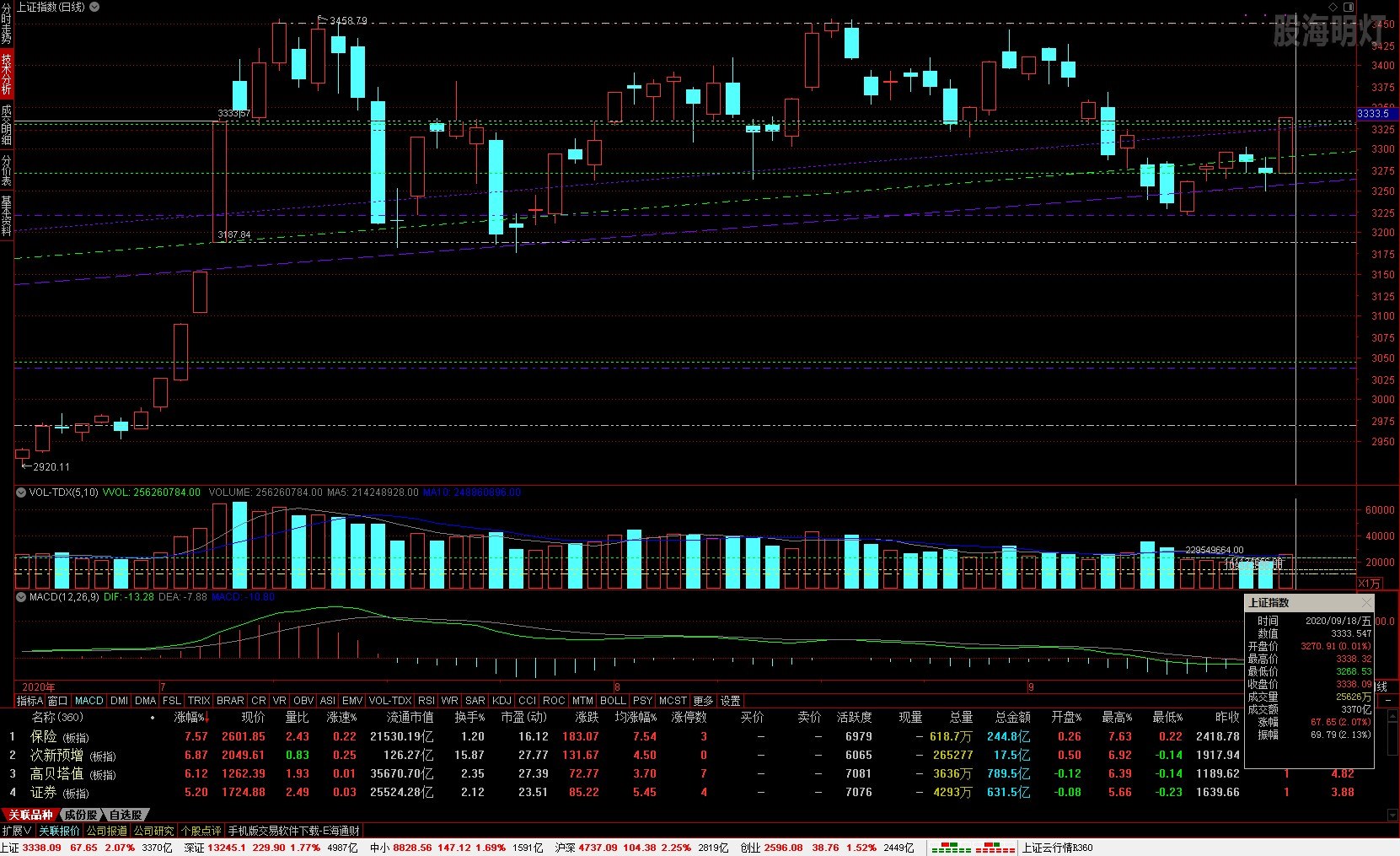This screenshot has height=856, width=1400.
Task: Open the 设置 indicator settings
Action: [730, 701]
